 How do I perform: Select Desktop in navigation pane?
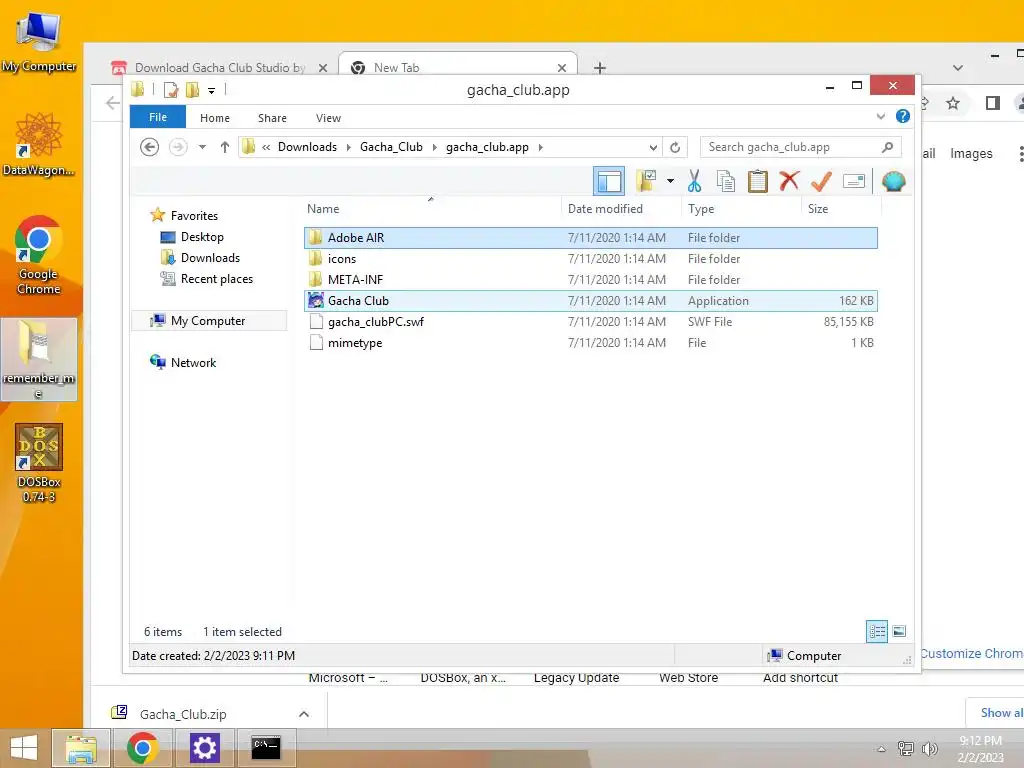pos(202,236)
